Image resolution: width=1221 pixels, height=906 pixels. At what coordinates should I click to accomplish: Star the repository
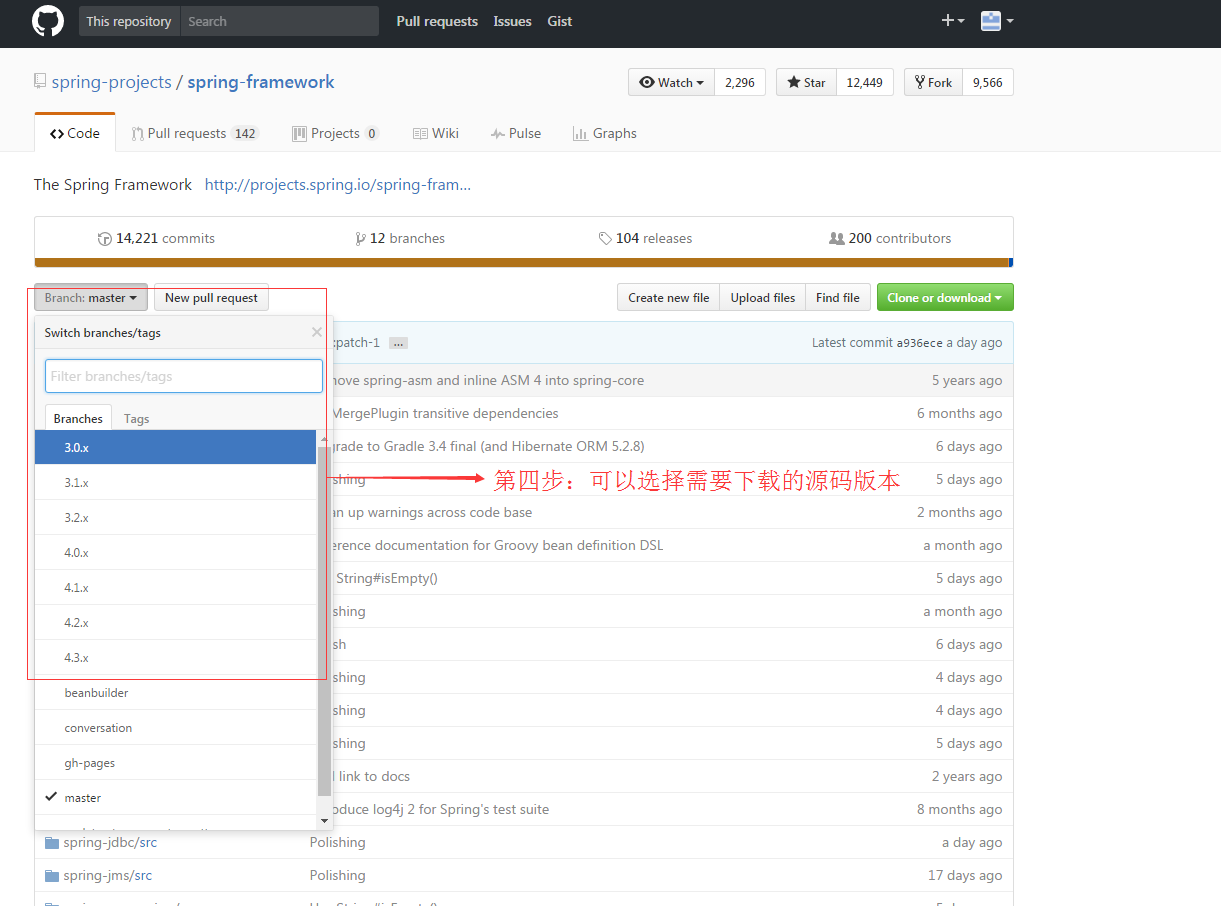806,82
